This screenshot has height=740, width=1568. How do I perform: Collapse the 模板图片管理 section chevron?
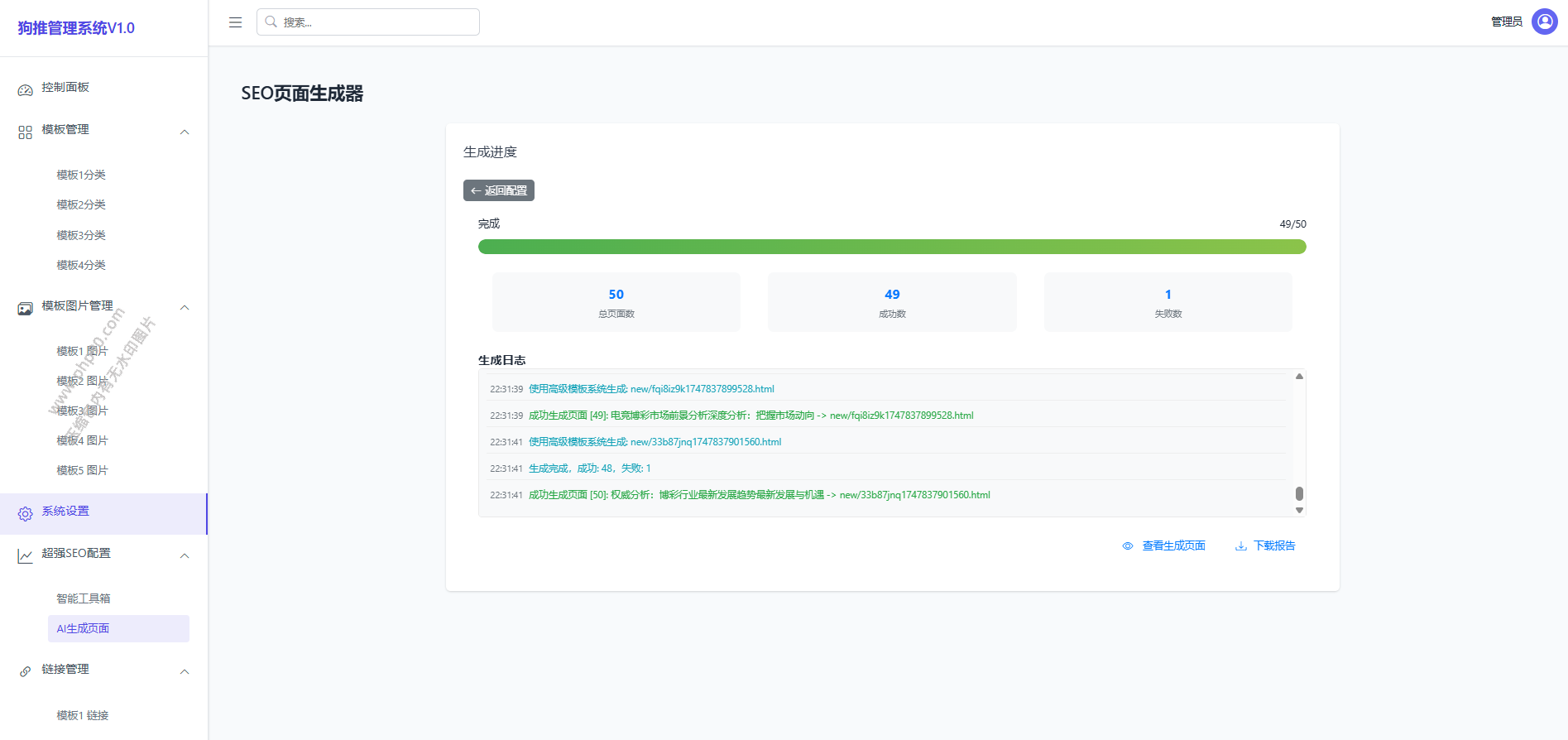point(185,308)
